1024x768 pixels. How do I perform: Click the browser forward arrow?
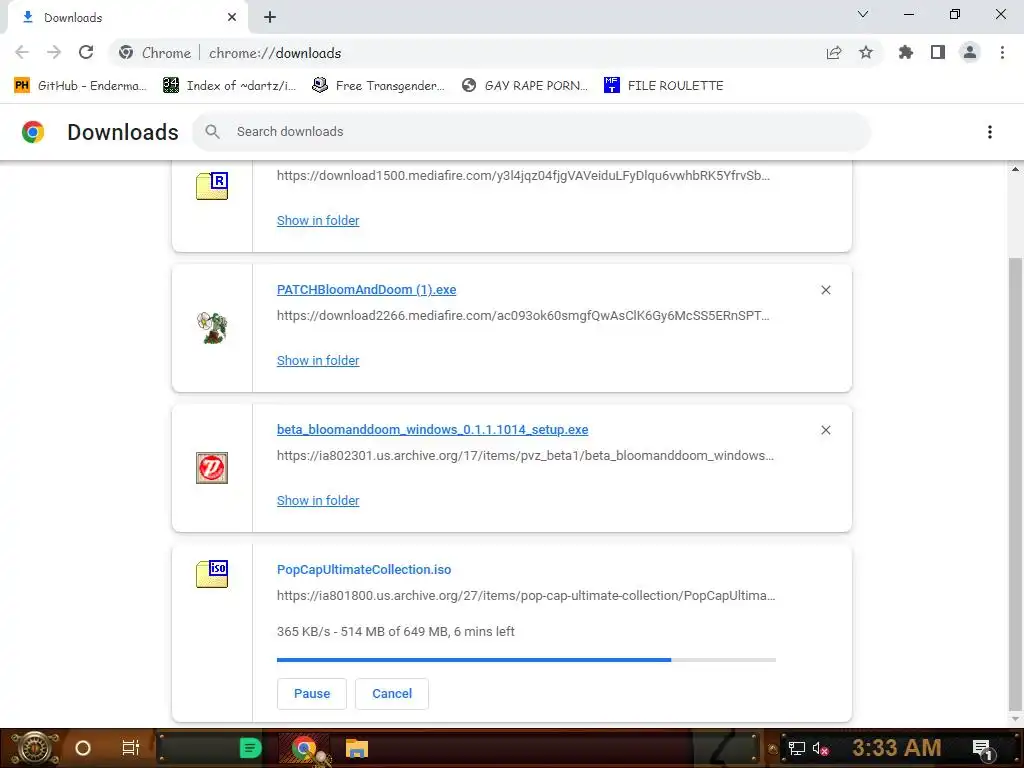(54, 52)
